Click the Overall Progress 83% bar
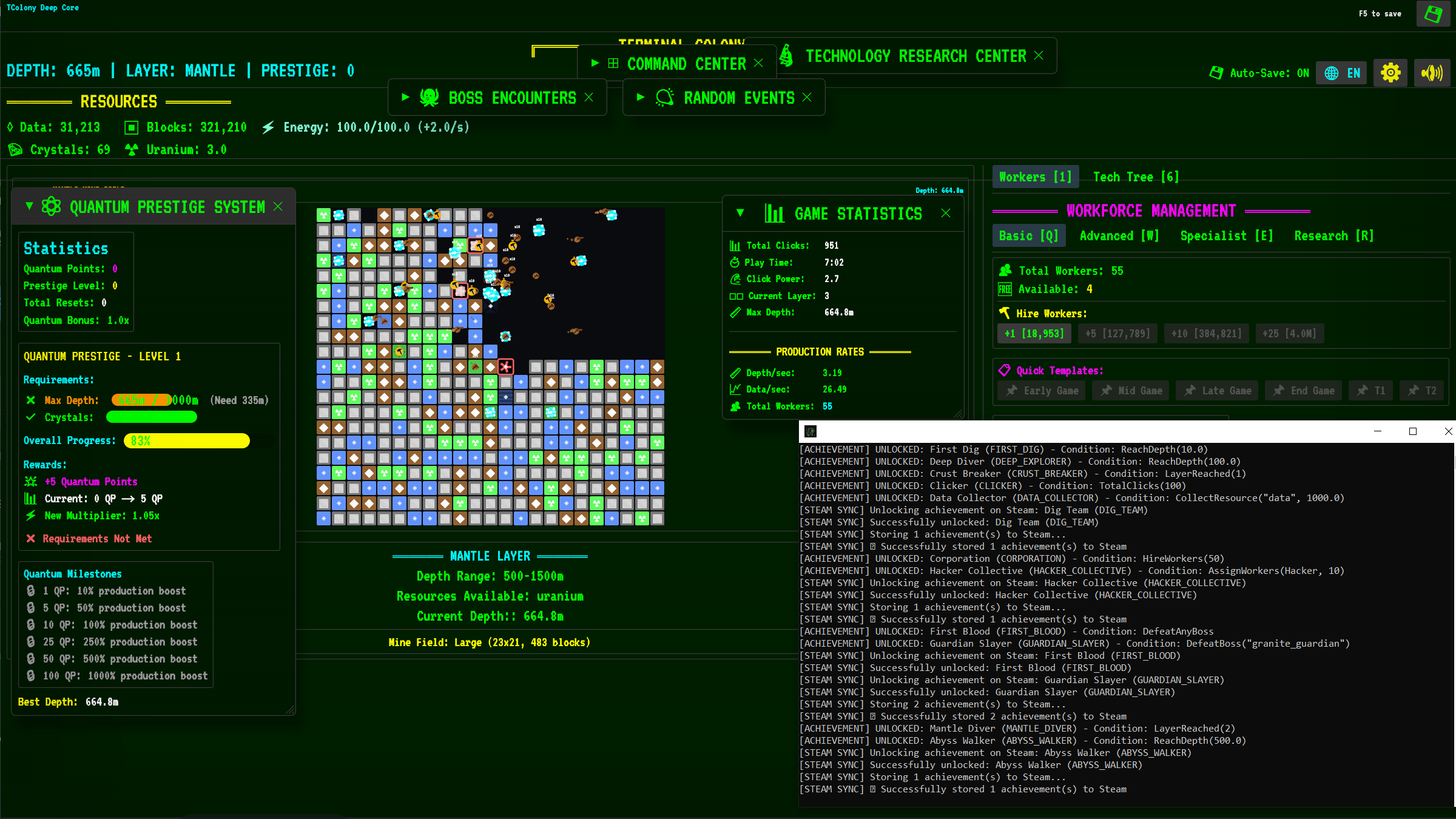Image resolution: width=1456 pixels, height=819 pixels. [186, 440]
